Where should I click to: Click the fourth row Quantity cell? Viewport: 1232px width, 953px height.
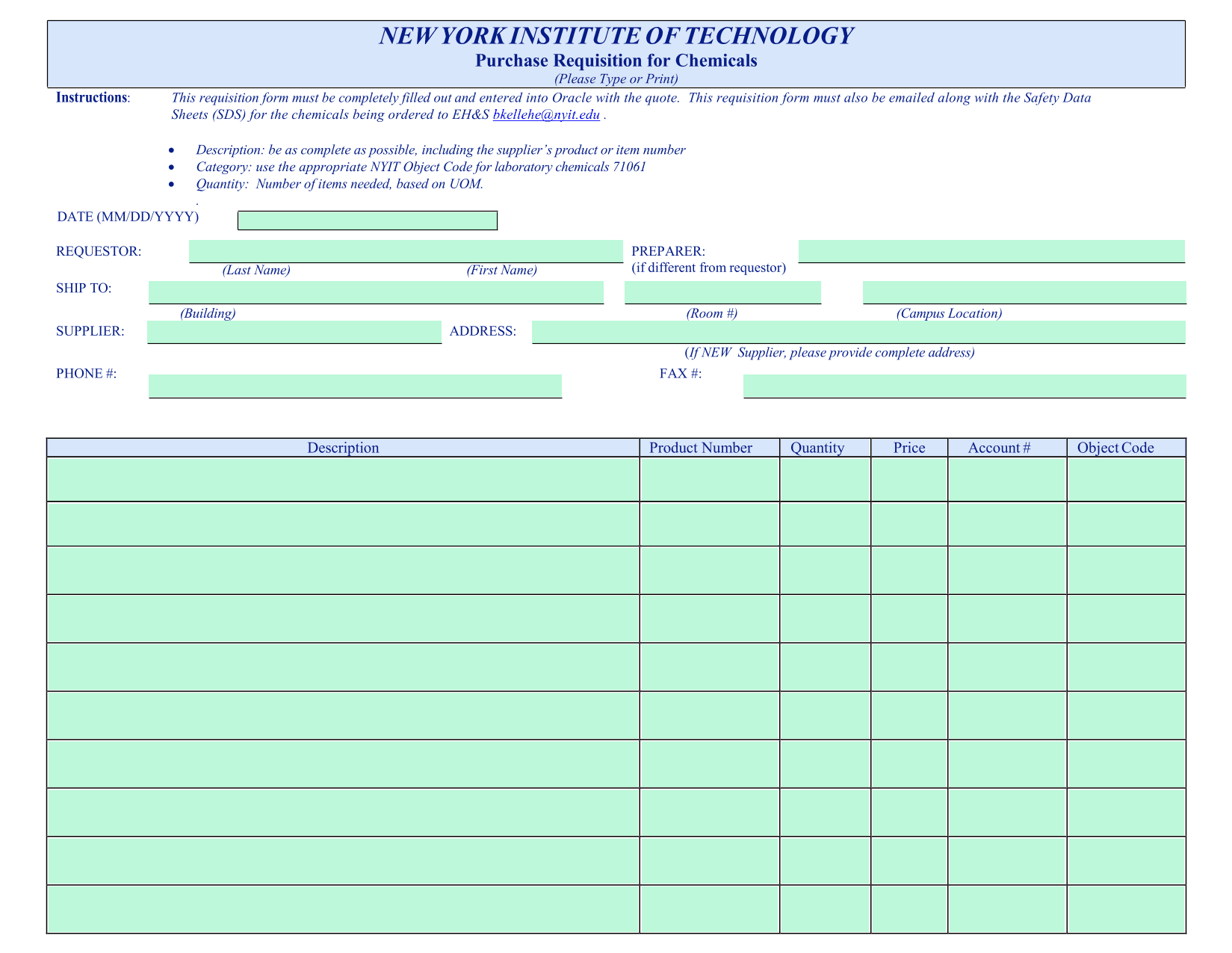826,618
